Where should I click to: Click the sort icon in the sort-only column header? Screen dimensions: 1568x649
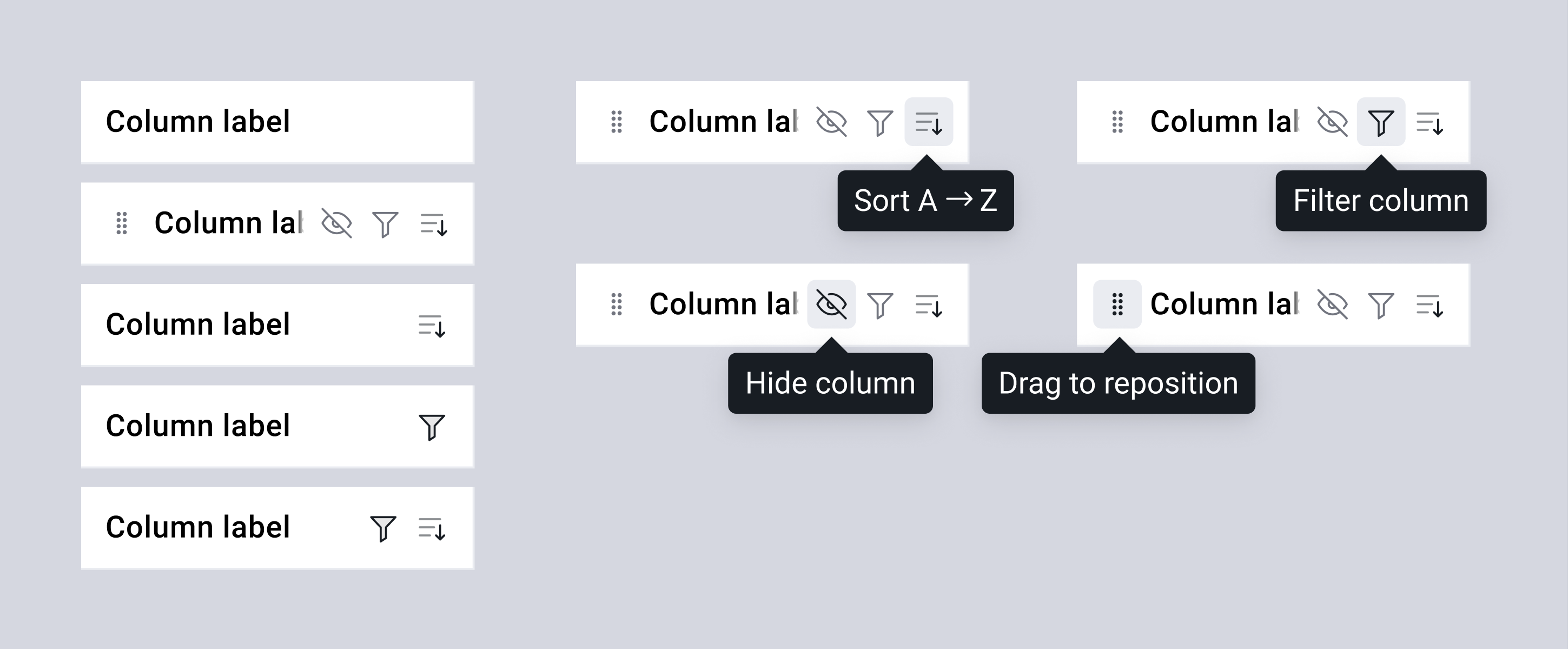(x=432, y=326)
